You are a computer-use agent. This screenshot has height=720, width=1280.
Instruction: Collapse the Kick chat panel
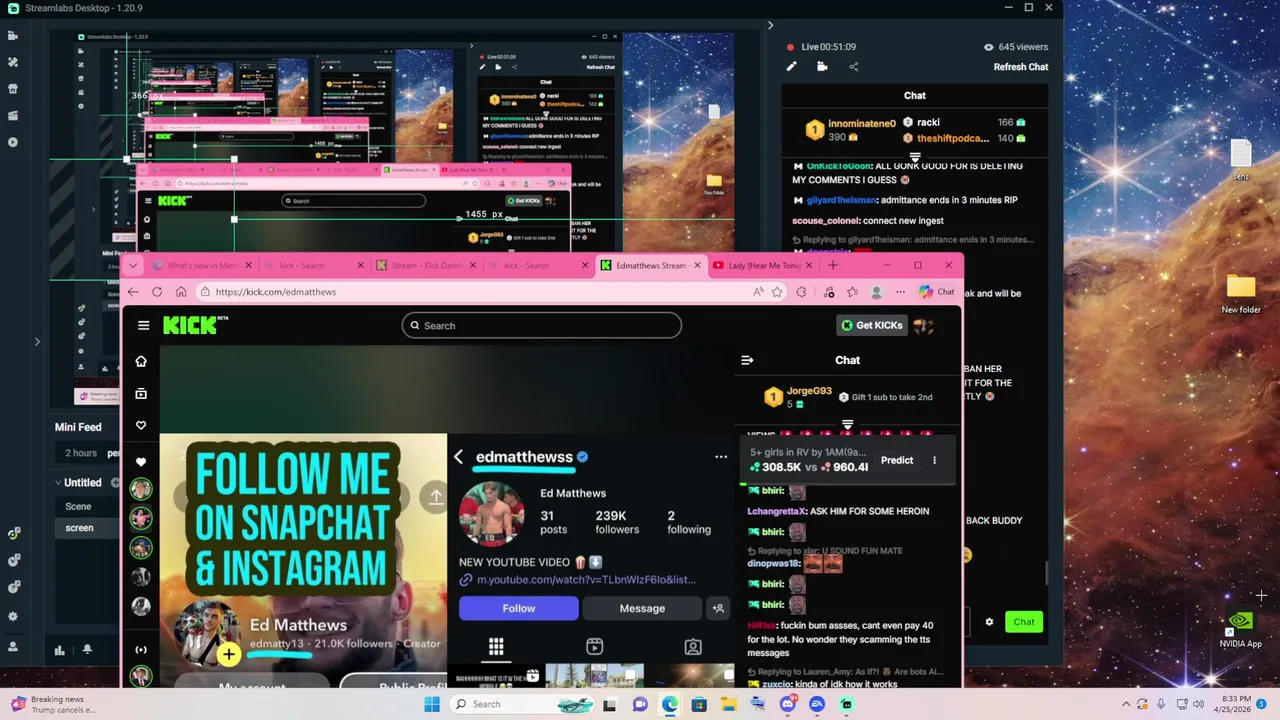coord(747,360)
